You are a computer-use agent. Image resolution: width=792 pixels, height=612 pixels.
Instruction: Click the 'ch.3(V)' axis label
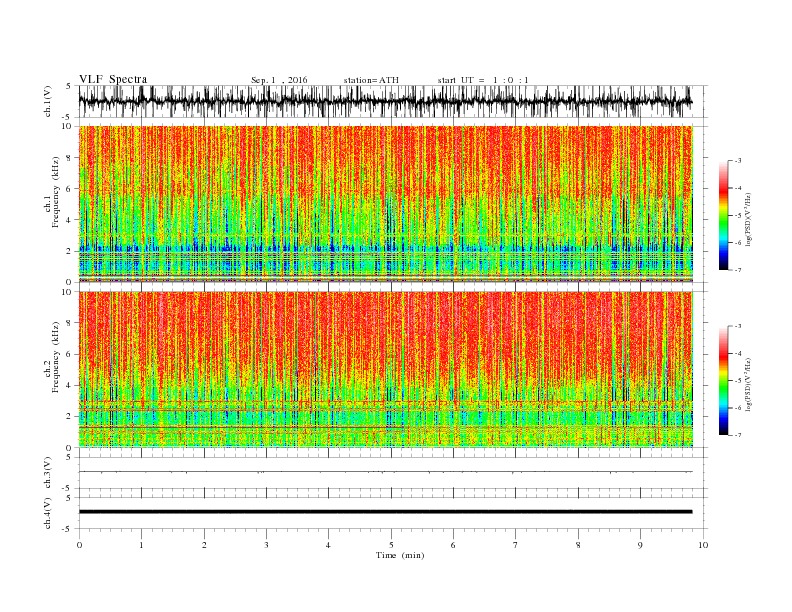point(48,472)
